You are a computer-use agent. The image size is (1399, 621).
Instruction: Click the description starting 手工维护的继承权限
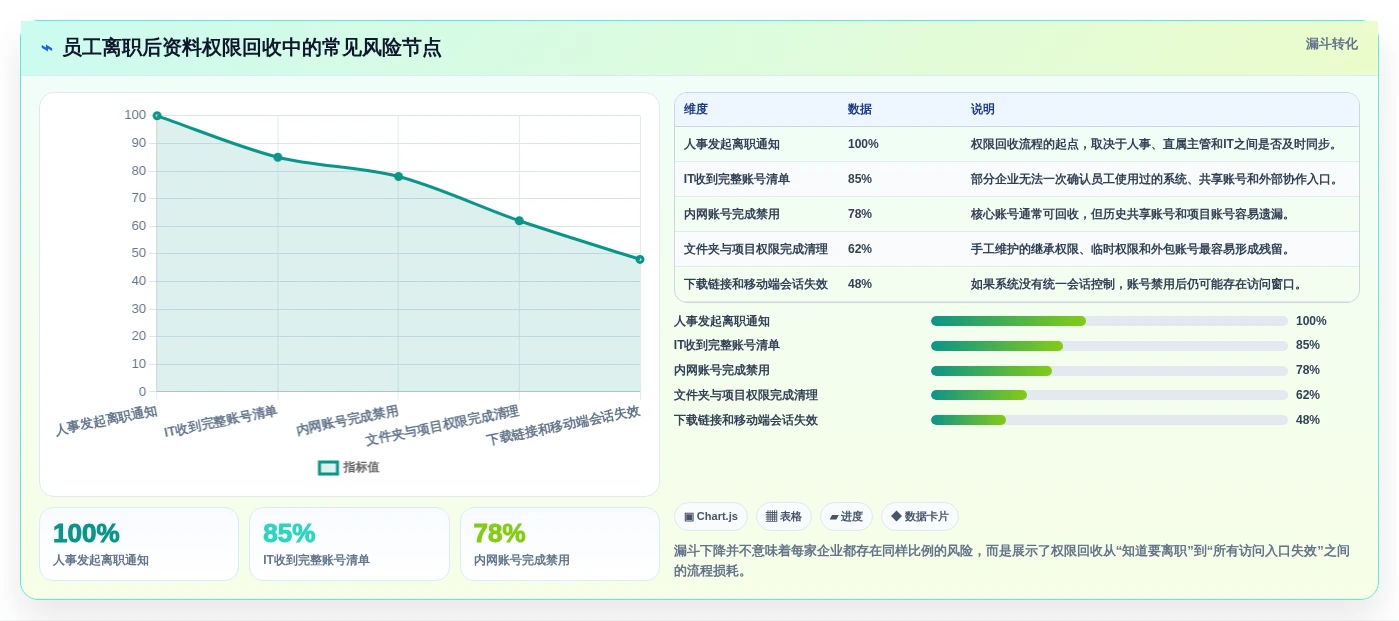click(x=1131, y=249)
